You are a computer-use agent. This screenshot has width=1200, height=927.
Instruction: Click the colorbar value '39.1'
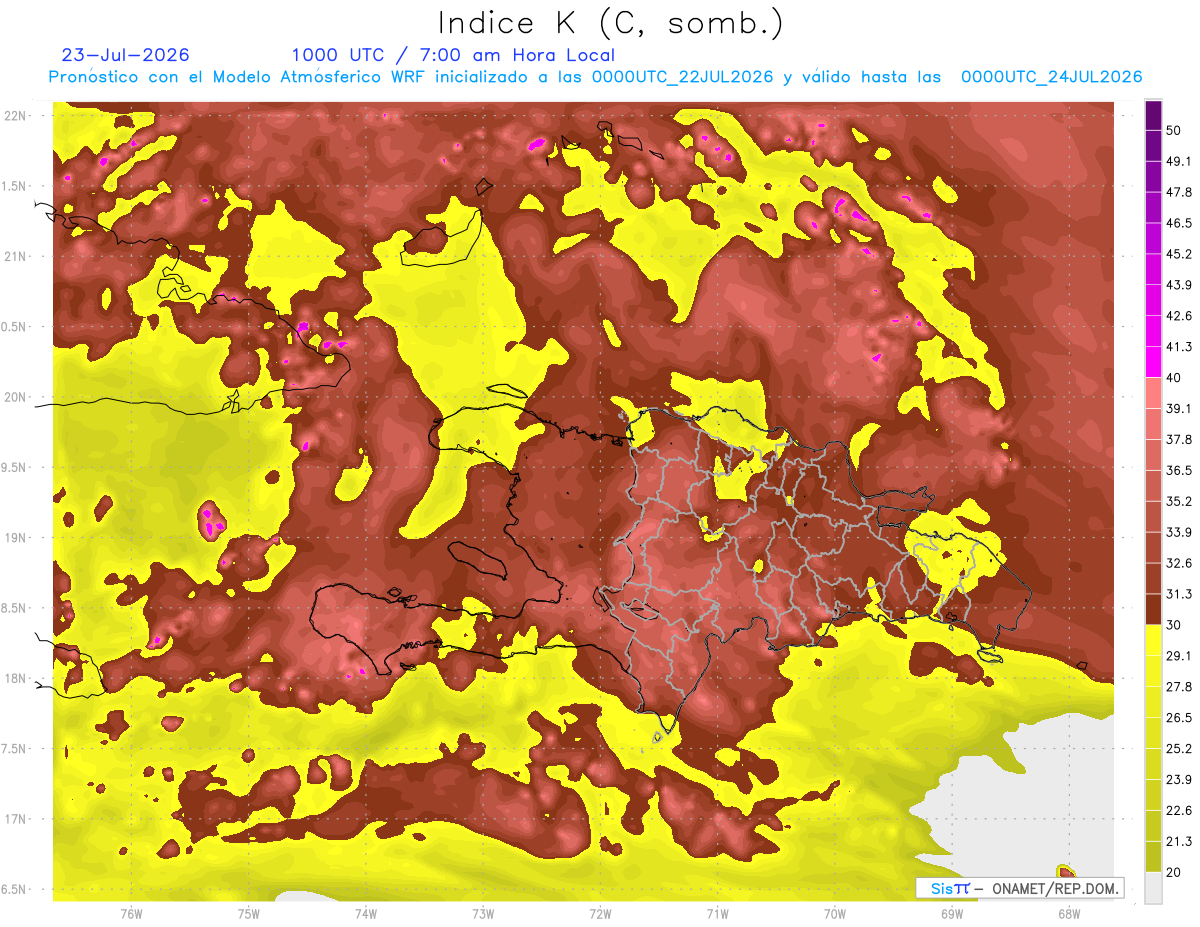coord(1178,409)
